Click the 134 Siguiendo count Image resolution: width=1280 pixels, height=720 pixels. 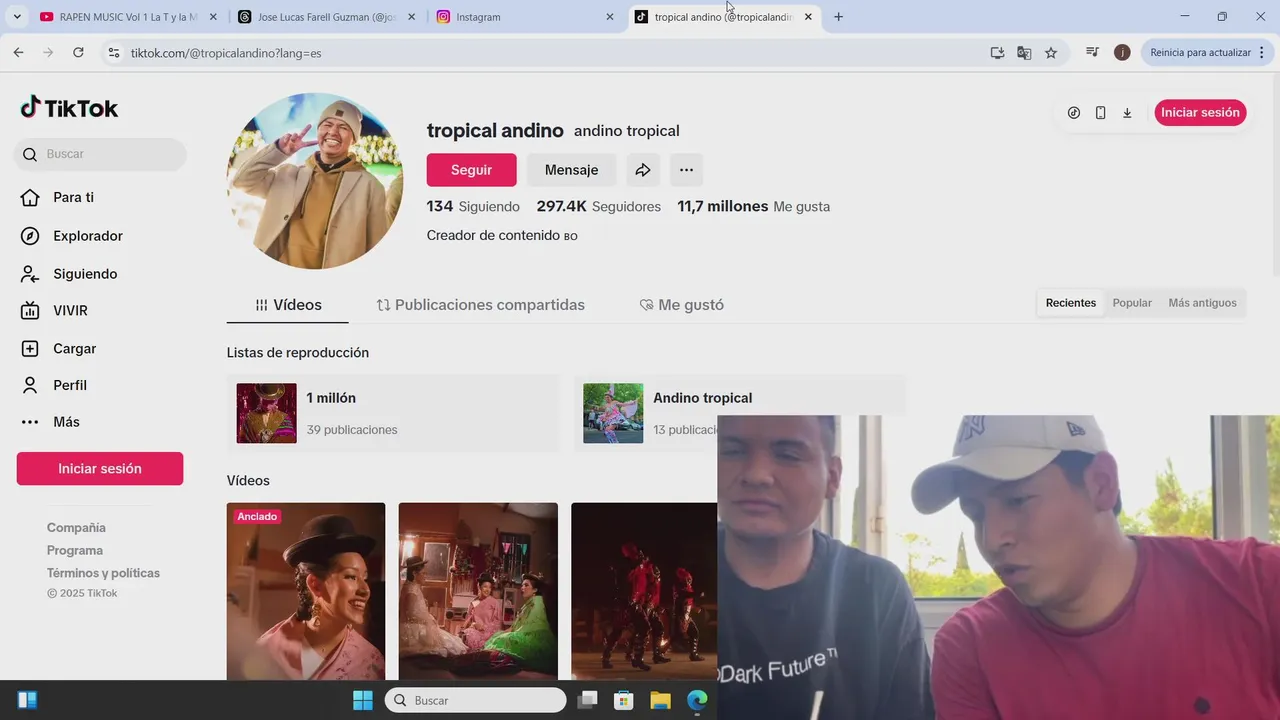[473, 207]
